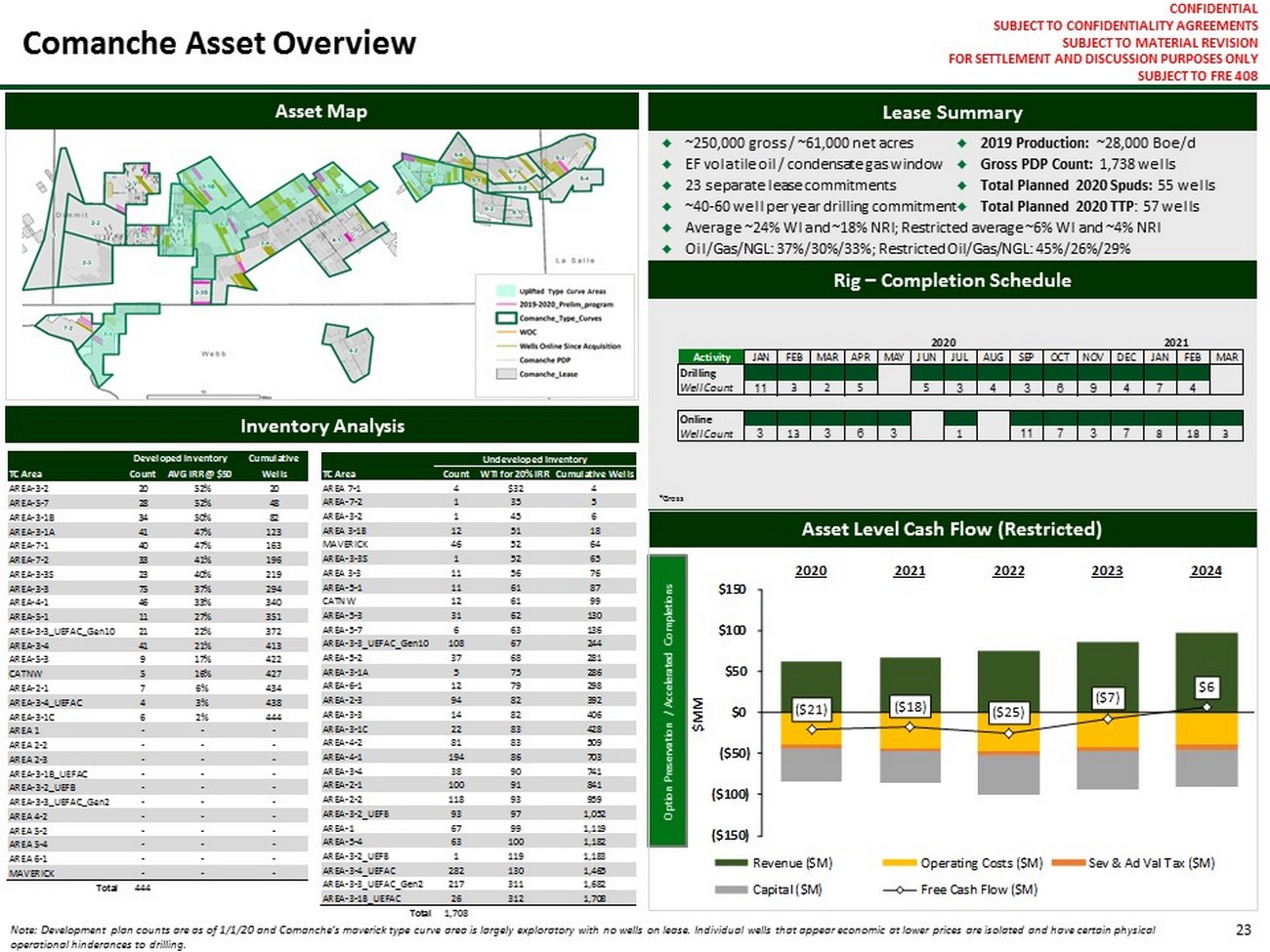This screenshot has height=952, width=1270.
Task: Click the Activity header cell in schedule
Action: [711, 357]
